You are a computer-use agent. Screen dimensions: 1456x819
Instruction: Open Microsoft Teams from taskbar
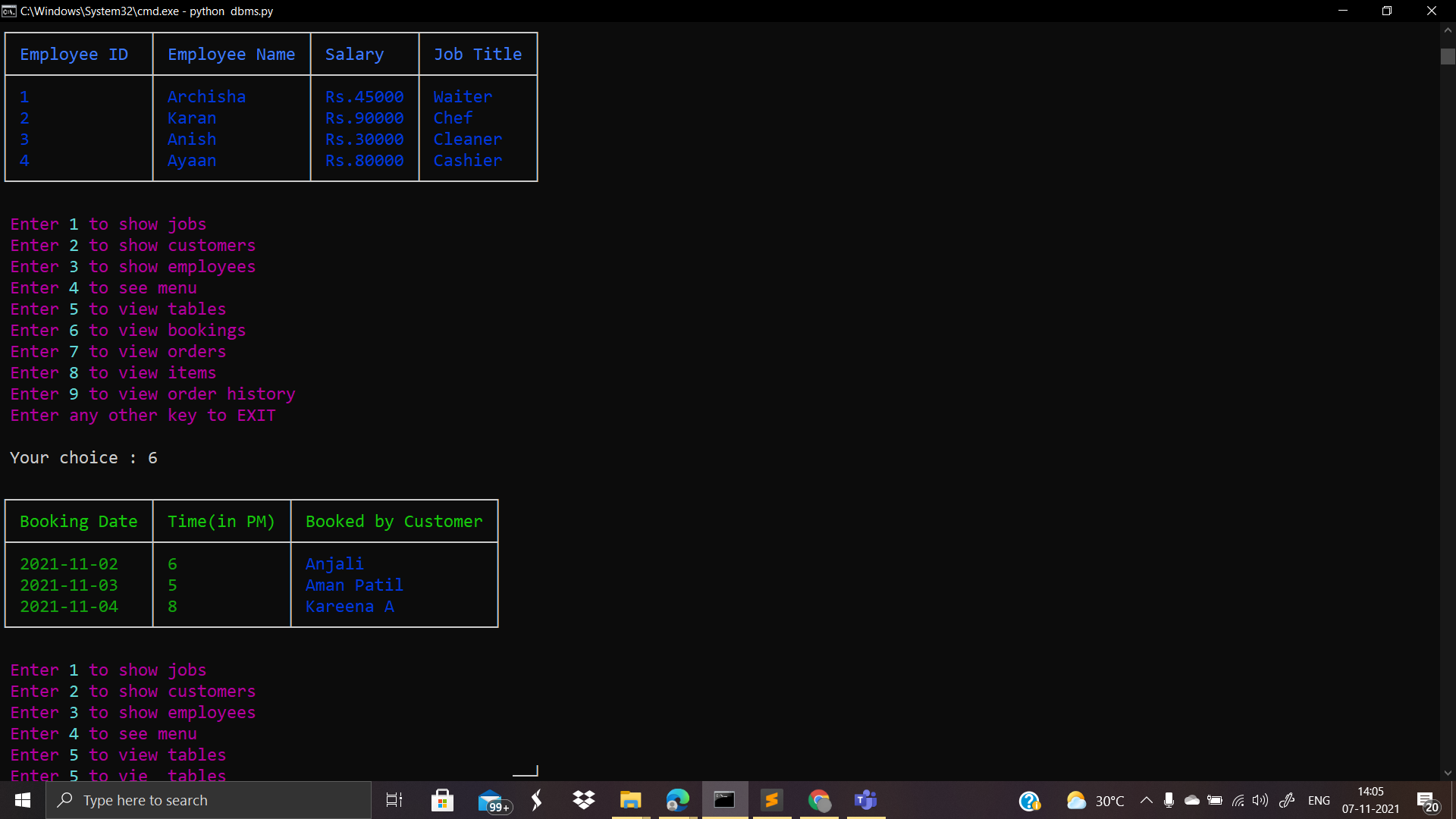pyautogui.click(x=865, y=800)
